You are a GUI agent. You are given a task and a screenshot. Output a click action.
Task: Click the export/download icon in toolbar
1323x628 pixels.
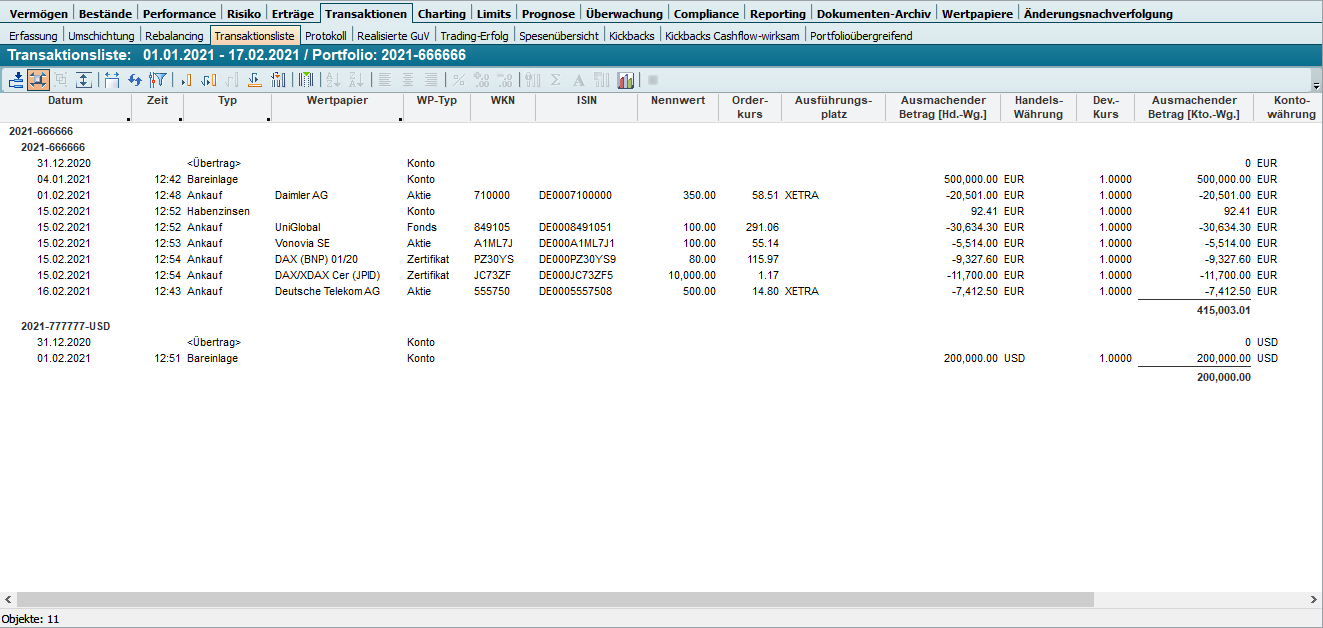[x=16, y=80]
